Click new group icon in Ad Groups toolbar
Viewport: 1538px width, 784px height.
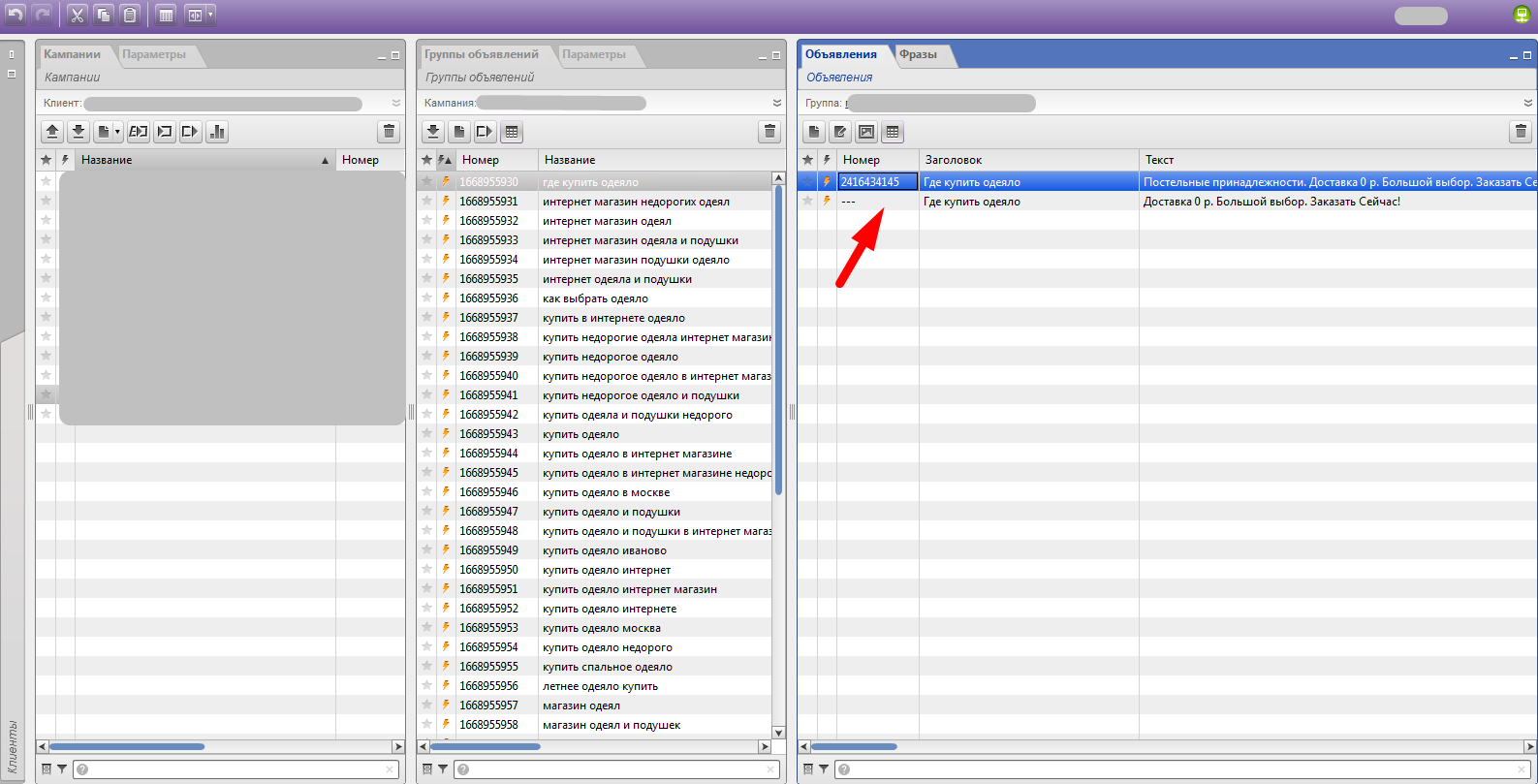pos(459,132)
